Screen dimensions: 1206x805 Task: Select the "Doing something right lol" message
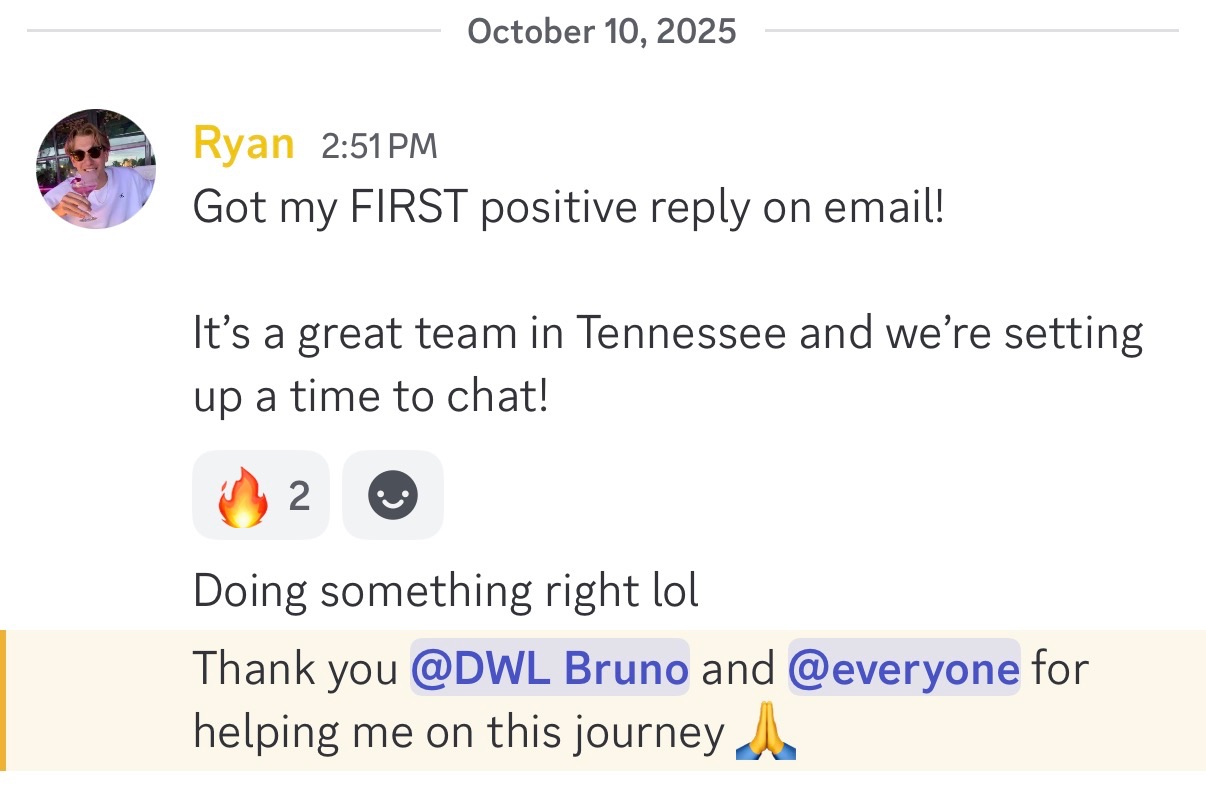point(445,591)
